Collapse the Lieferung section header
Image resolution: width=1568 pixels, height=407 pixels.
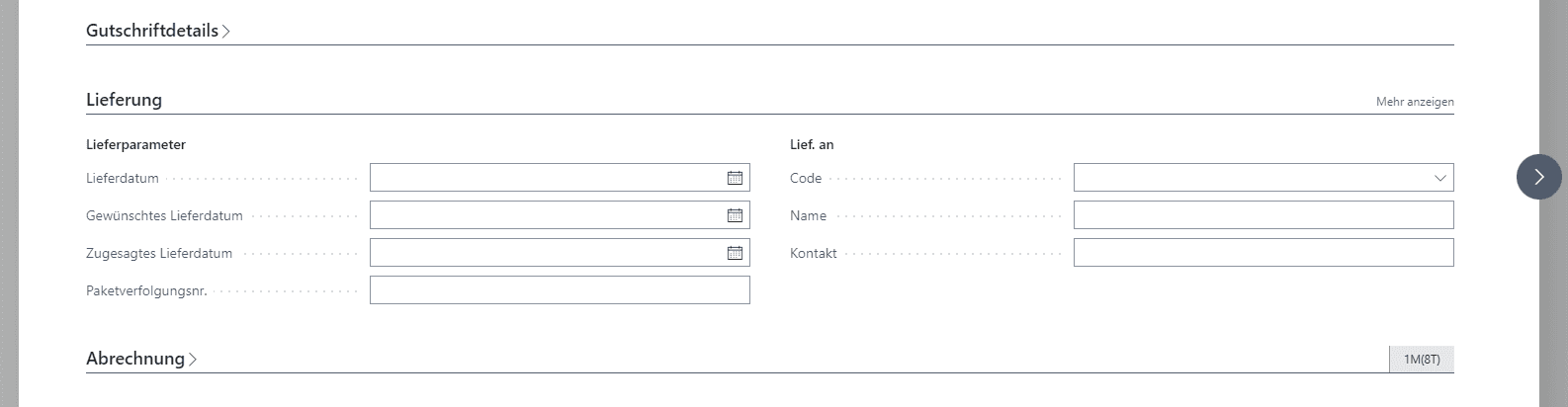pyautogui.click(x=124, y=100)
